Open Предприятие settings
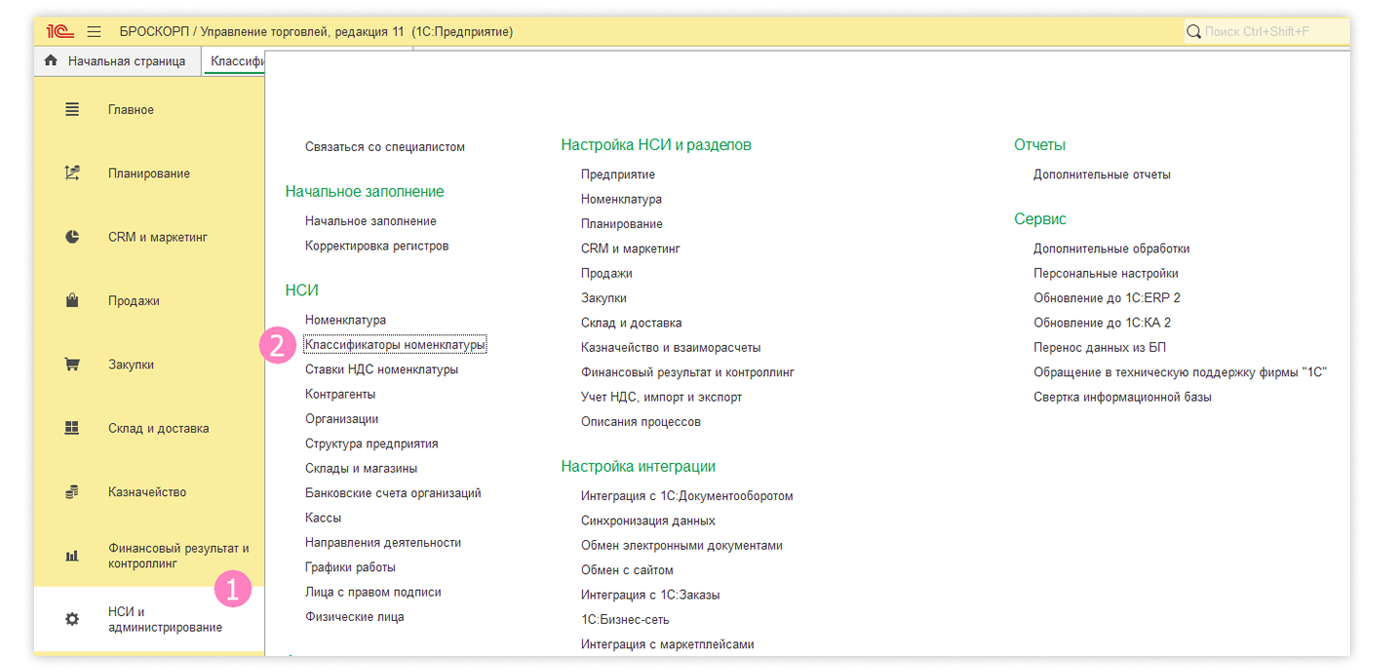Screen dimensions: 1384x672 tap(618, 174)
